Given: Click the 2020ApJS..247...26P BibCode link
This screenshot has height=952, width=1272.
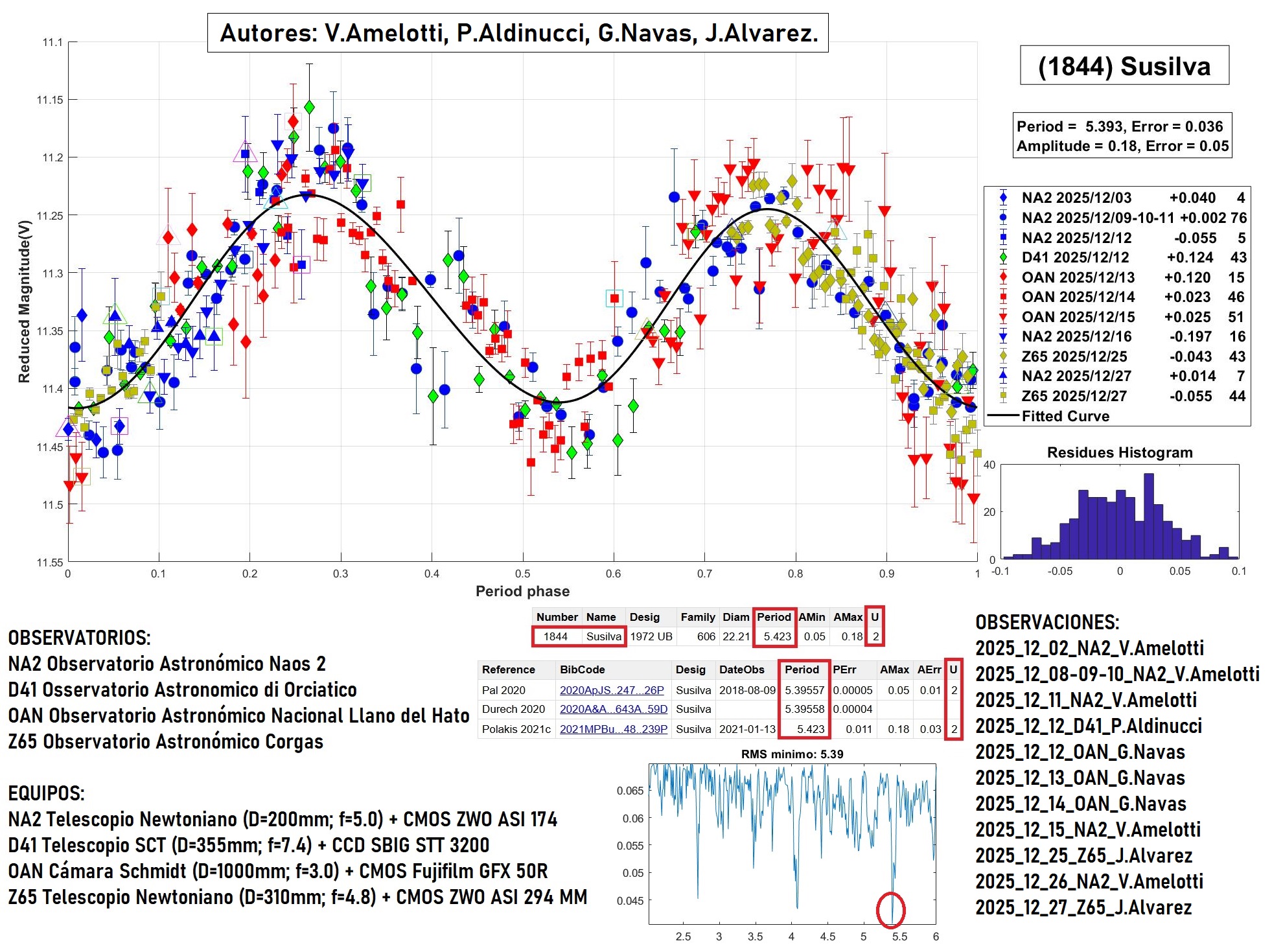Looking at the screenshot, I should tap(611, 690).
